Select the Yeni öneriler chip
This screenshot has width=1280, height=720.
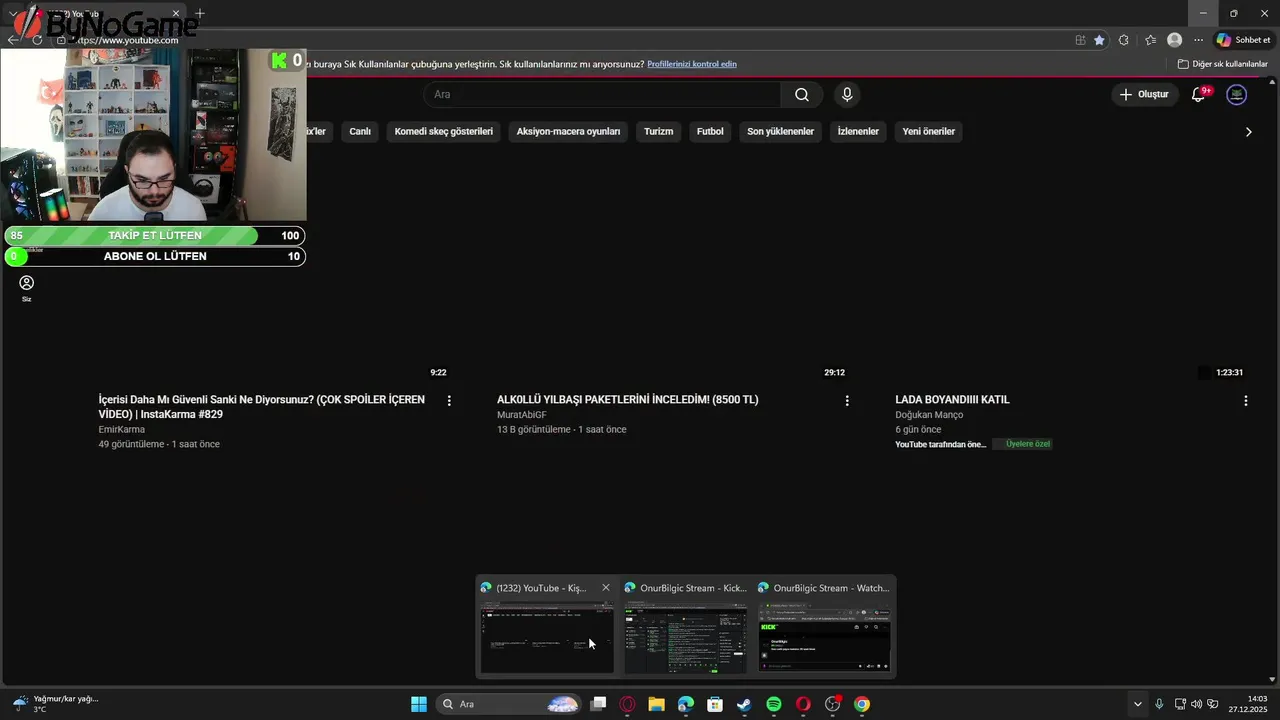(929, 131)
